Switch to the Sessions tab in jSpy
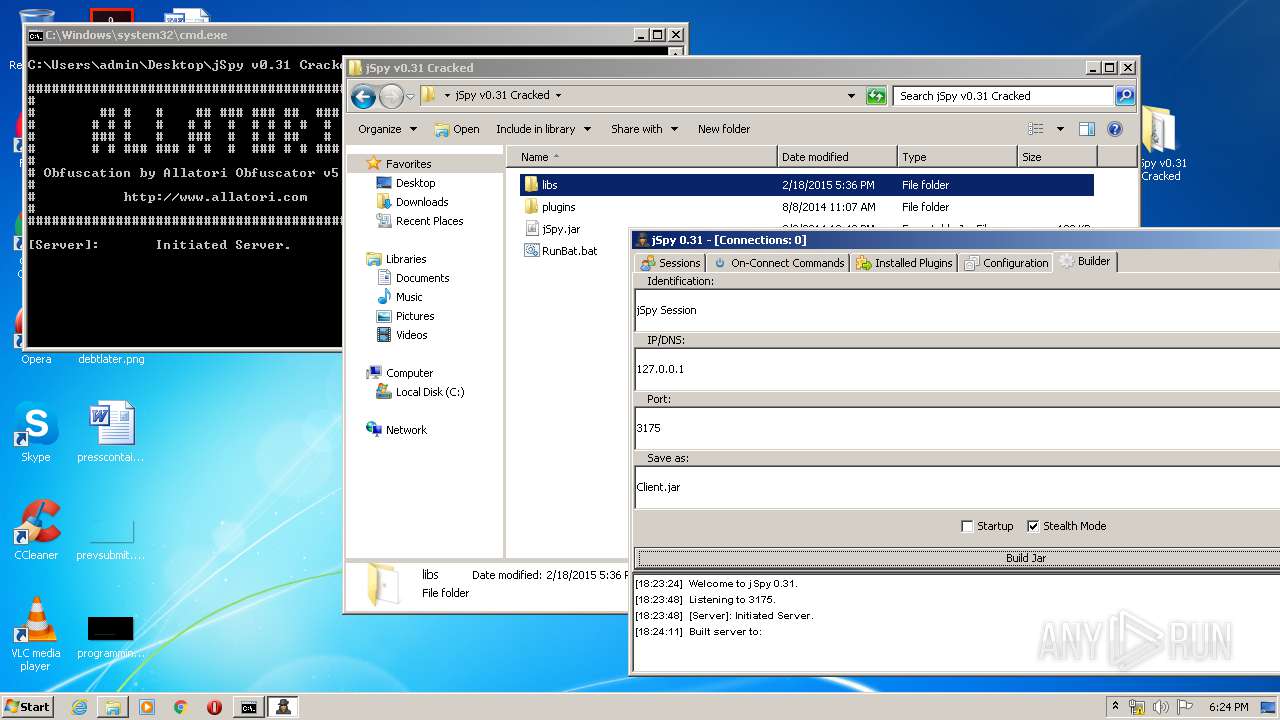The image size is (1280, 720). click(670, 263)
